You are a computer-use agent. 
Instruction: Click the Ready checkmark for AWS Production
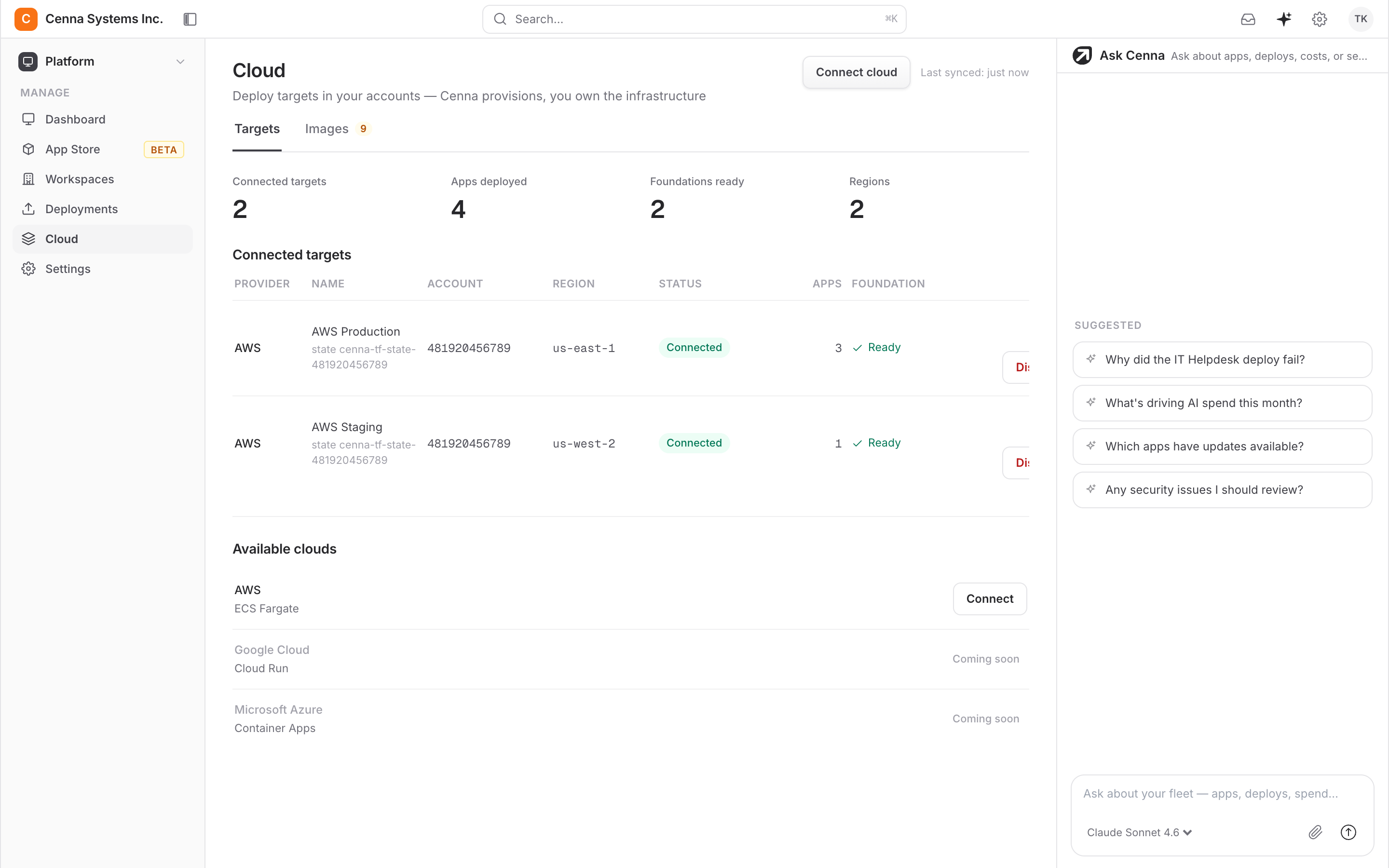point(858,348)
